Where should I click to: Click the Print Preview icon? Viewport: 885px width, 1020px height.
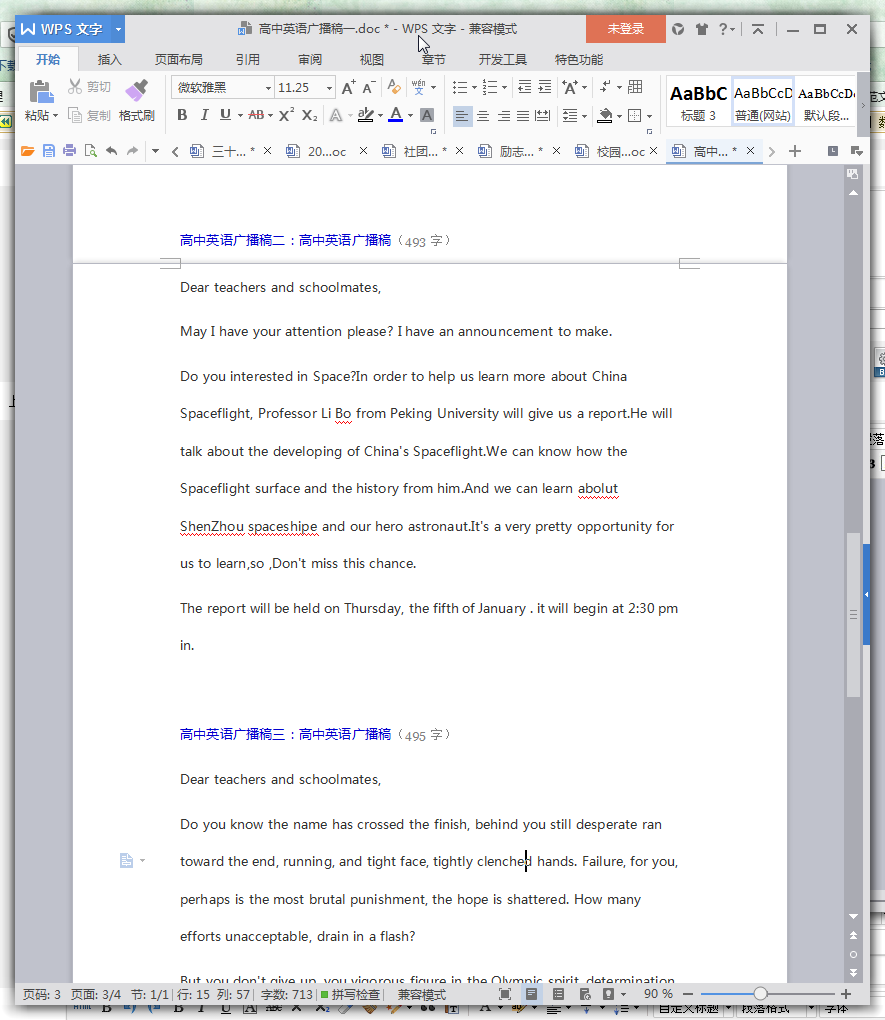(x=90, y=152)
